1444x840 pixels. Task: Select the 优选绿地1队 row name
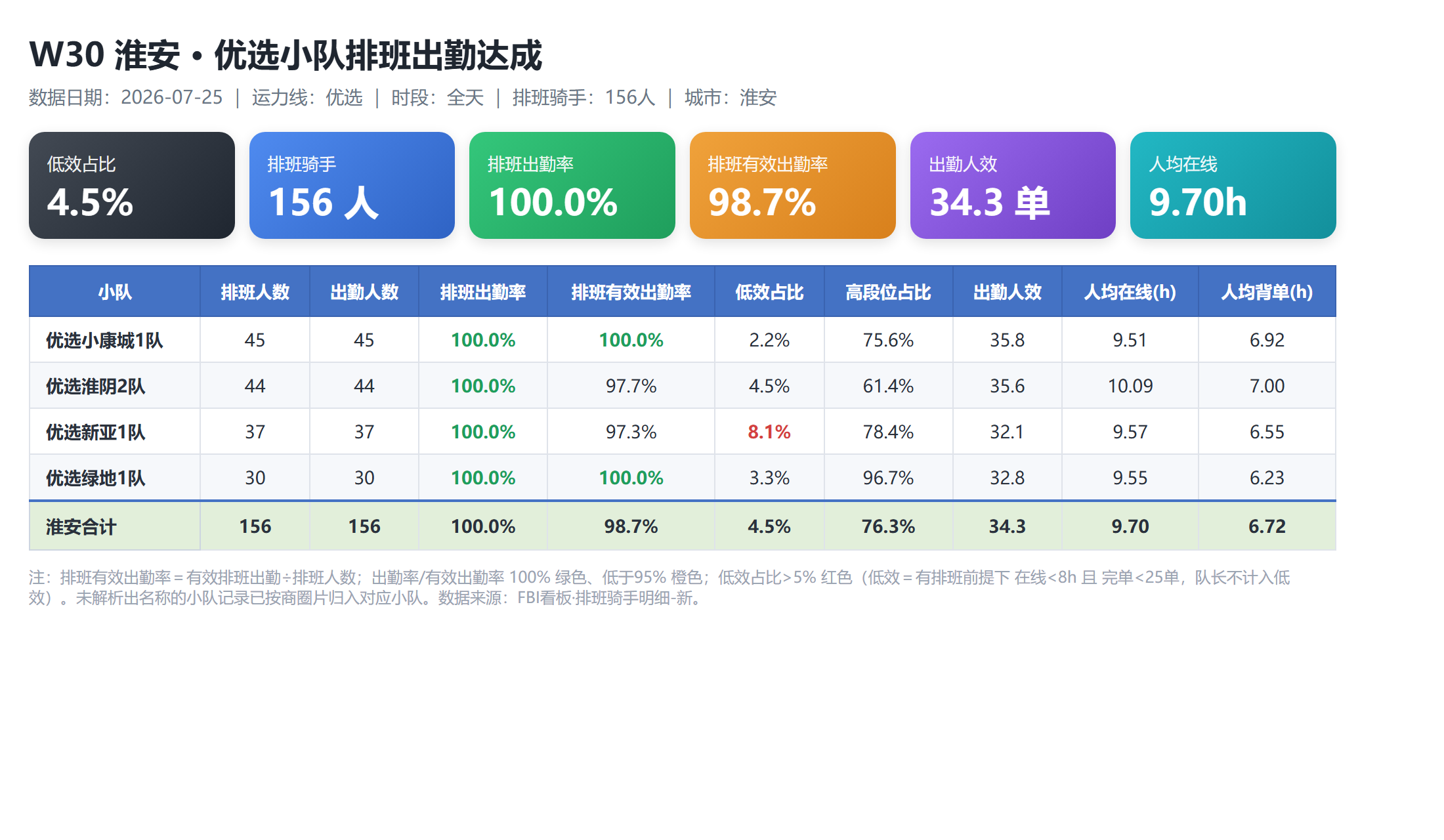tap(96, 478)
